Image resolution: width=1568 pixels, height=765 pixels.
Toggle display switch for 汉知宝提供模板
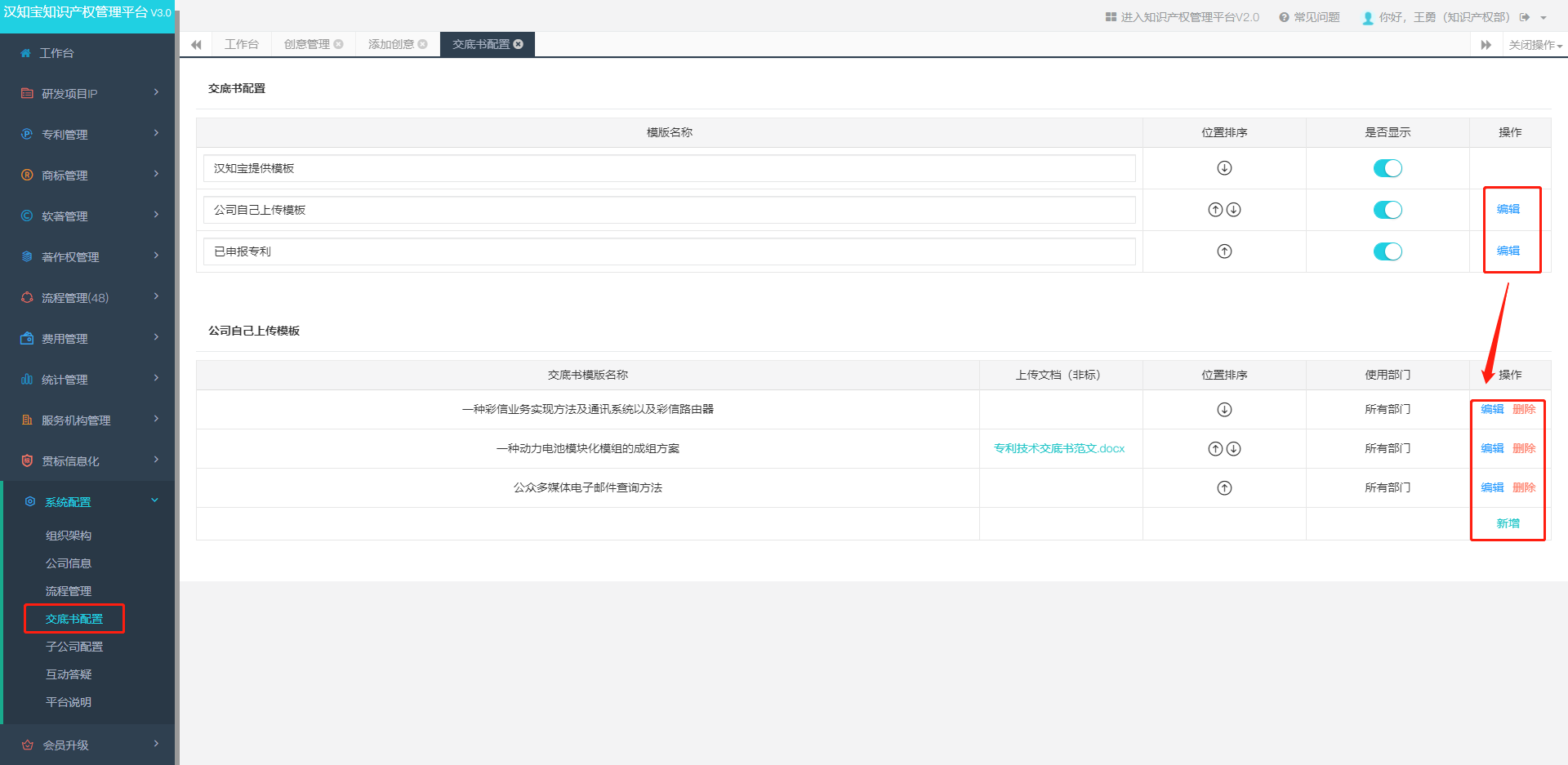point(1388,168)
